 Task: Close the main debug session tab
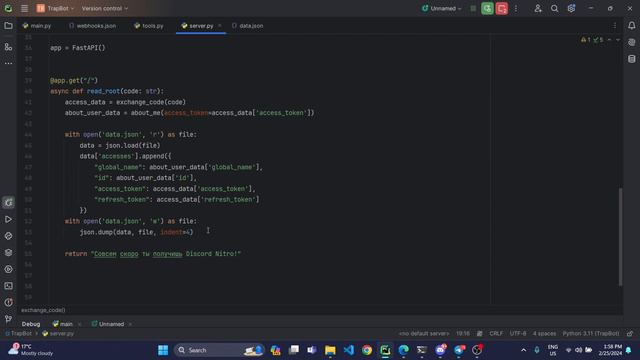(80, 324)
